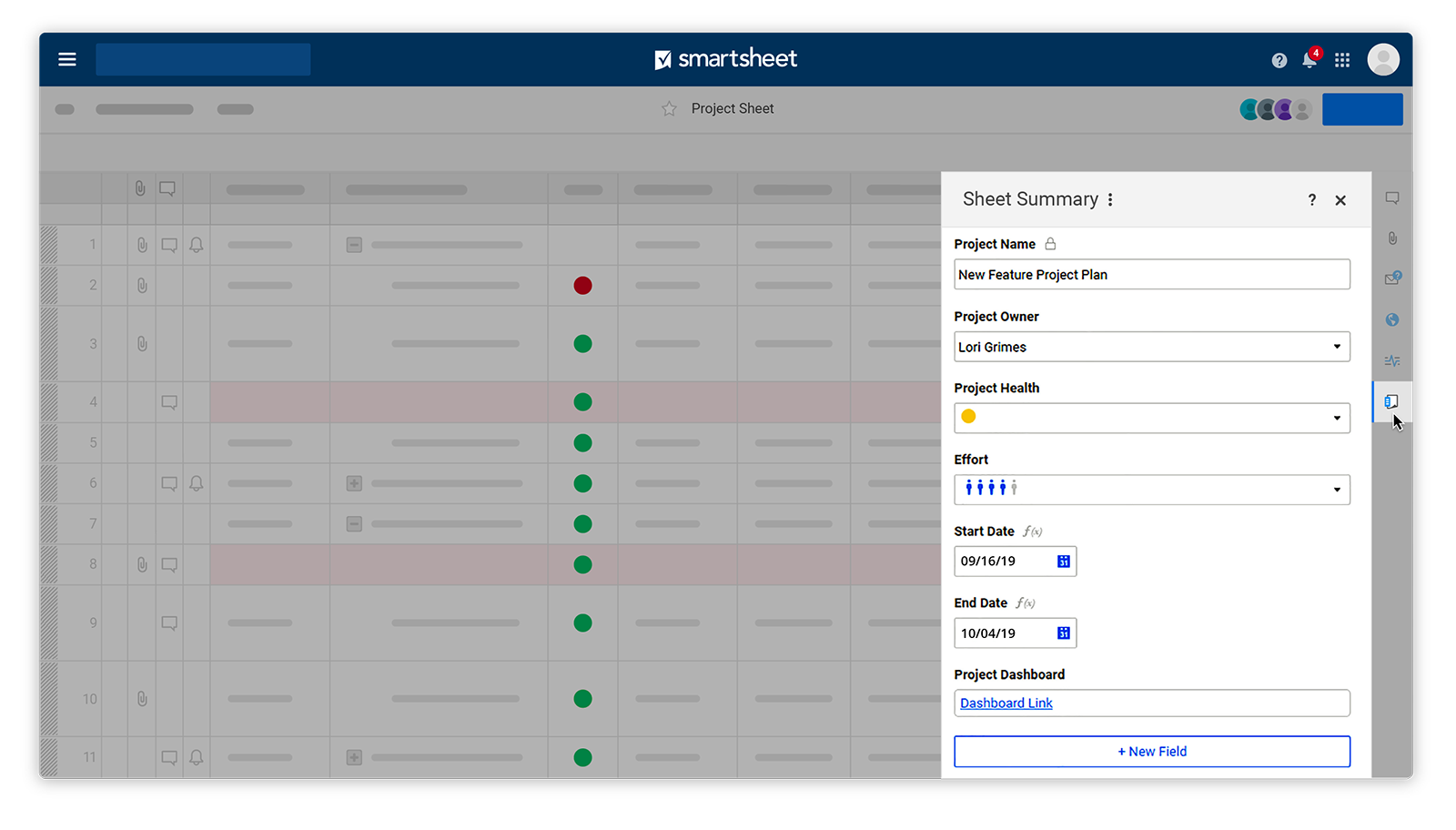This screenshot has height=830, width=1456.
Task: Click the red status dot on row 2
Action: click(583, 286)
